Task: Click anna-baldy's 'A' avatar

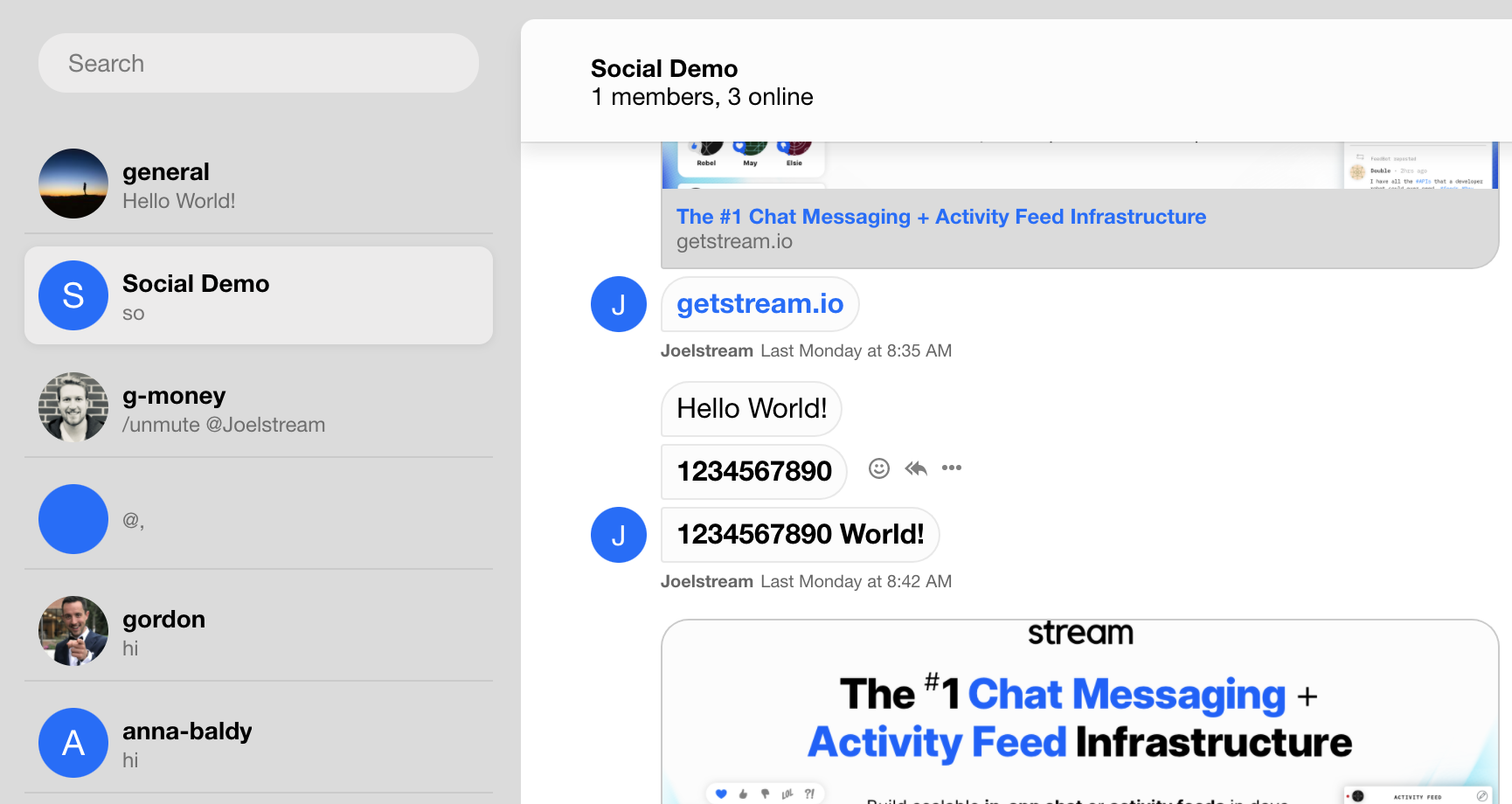Action: tap(73, 743)
